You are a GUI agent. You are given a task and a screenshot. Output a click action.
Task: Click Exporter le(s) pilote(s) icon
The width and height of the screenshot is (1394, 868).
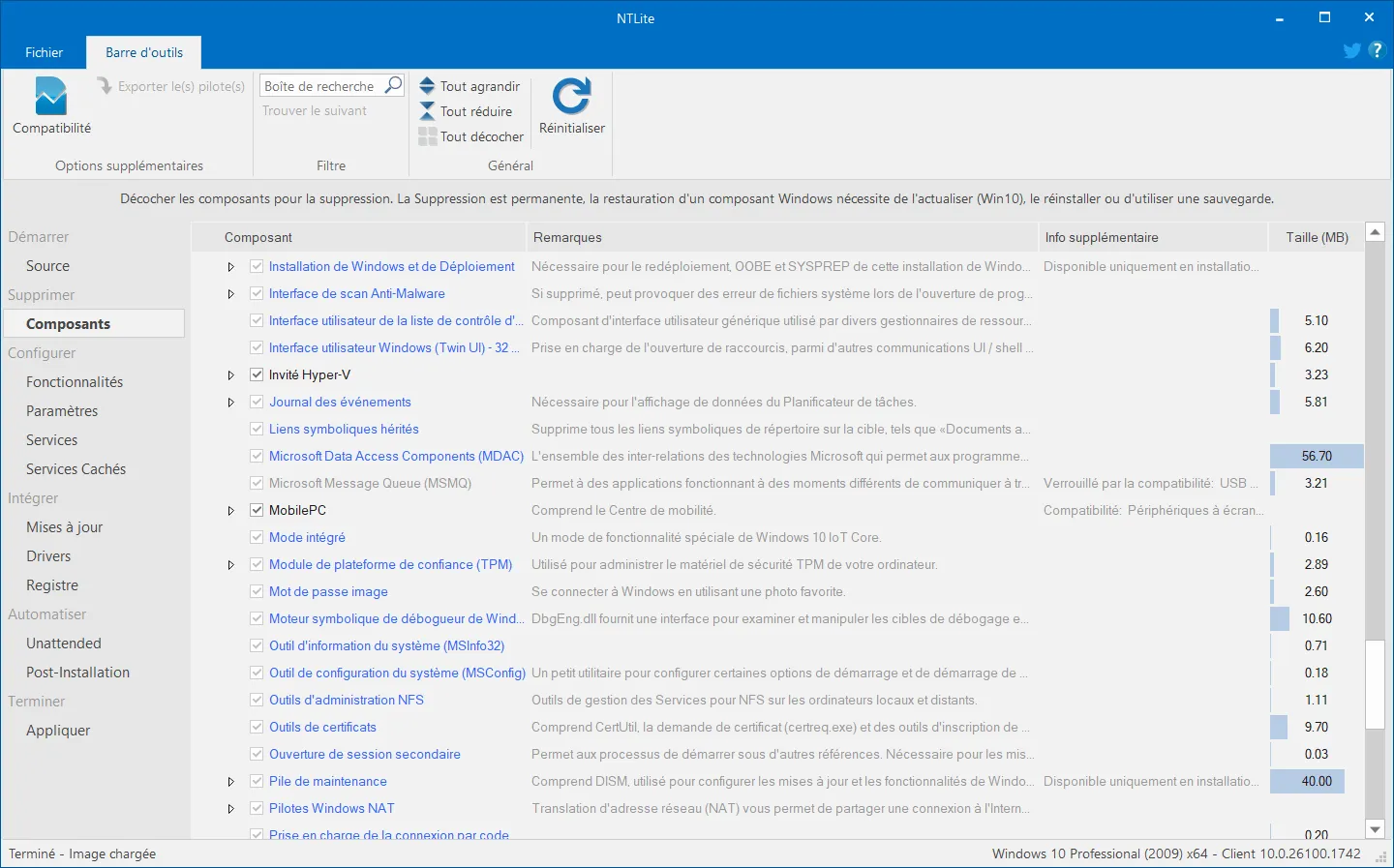tap(105, 86)
